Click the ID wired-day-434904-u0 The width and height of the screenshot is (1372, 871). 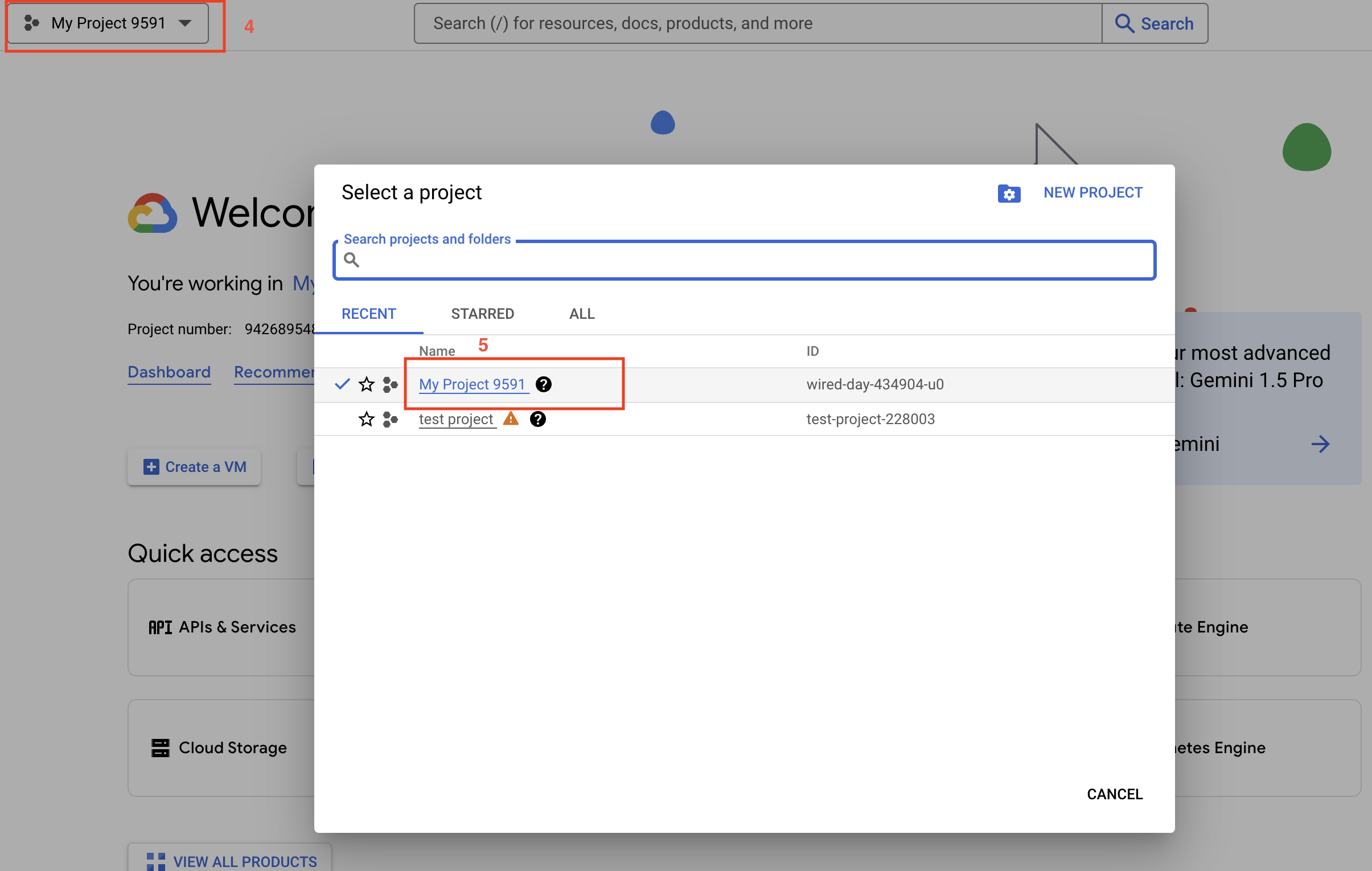point(875,384)
